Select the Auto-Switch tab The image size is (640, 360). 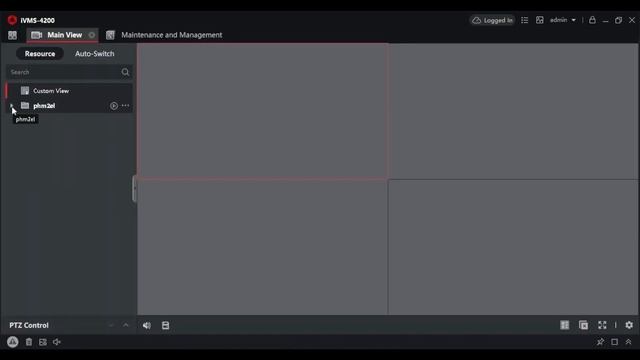95,53
